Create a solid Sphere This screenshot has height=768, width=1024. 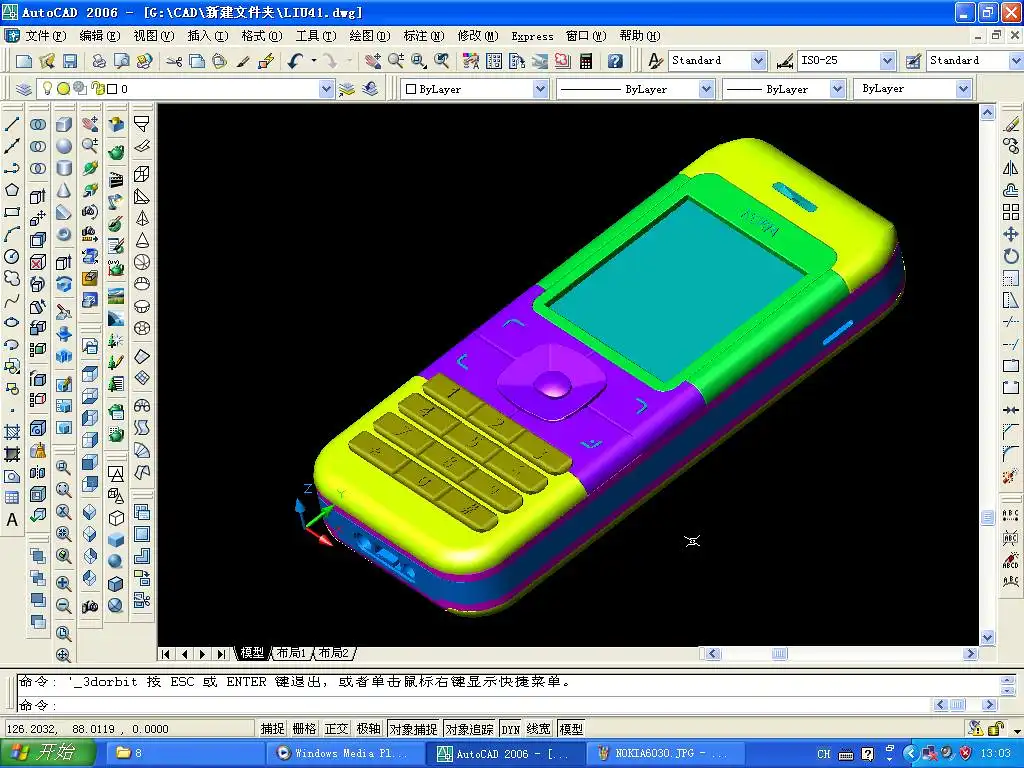click(64, 146)
